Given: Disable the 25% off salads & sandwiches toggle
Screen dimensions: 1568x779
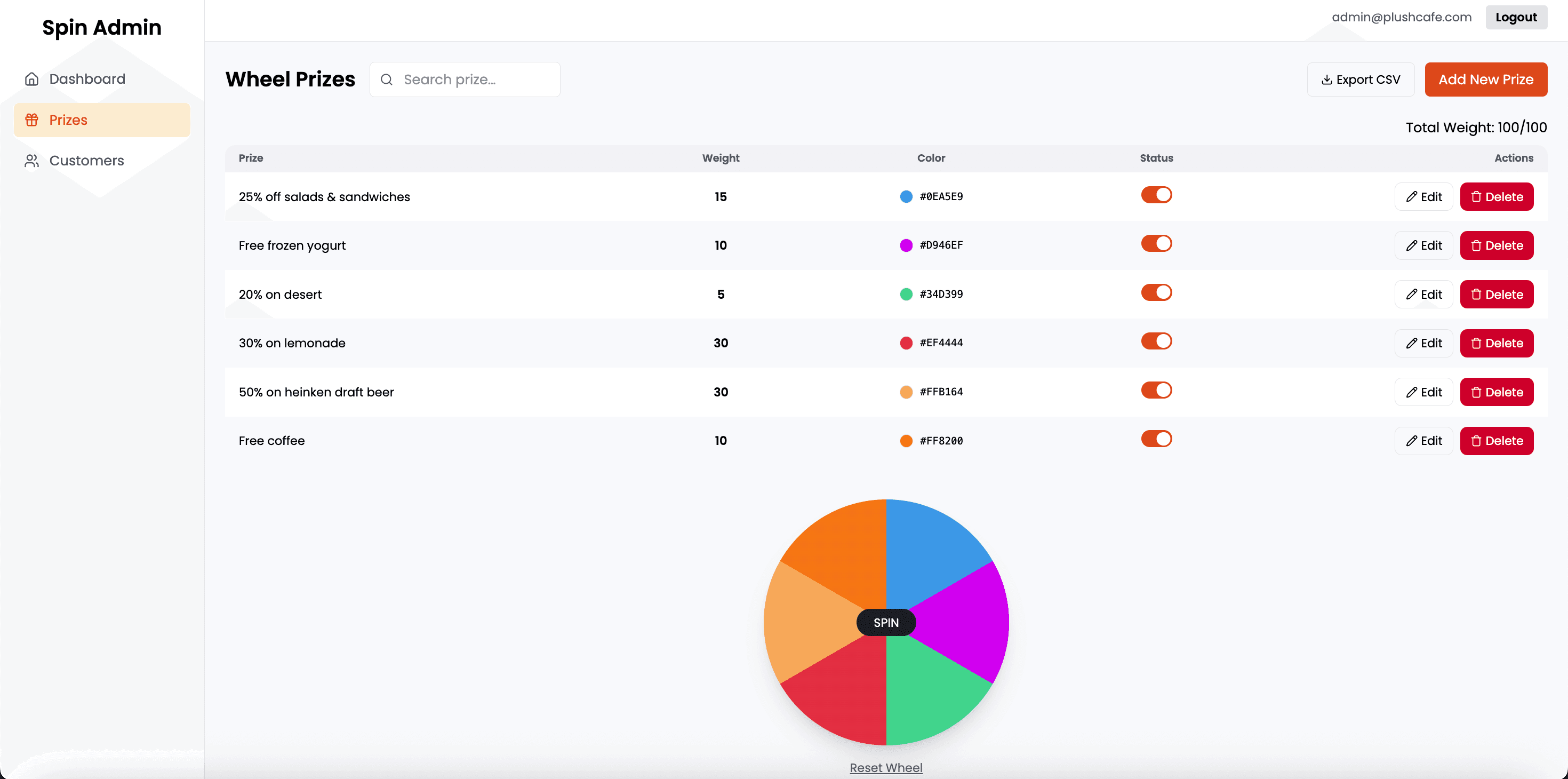Looking at the screenshot, I should click(1156, 195).
